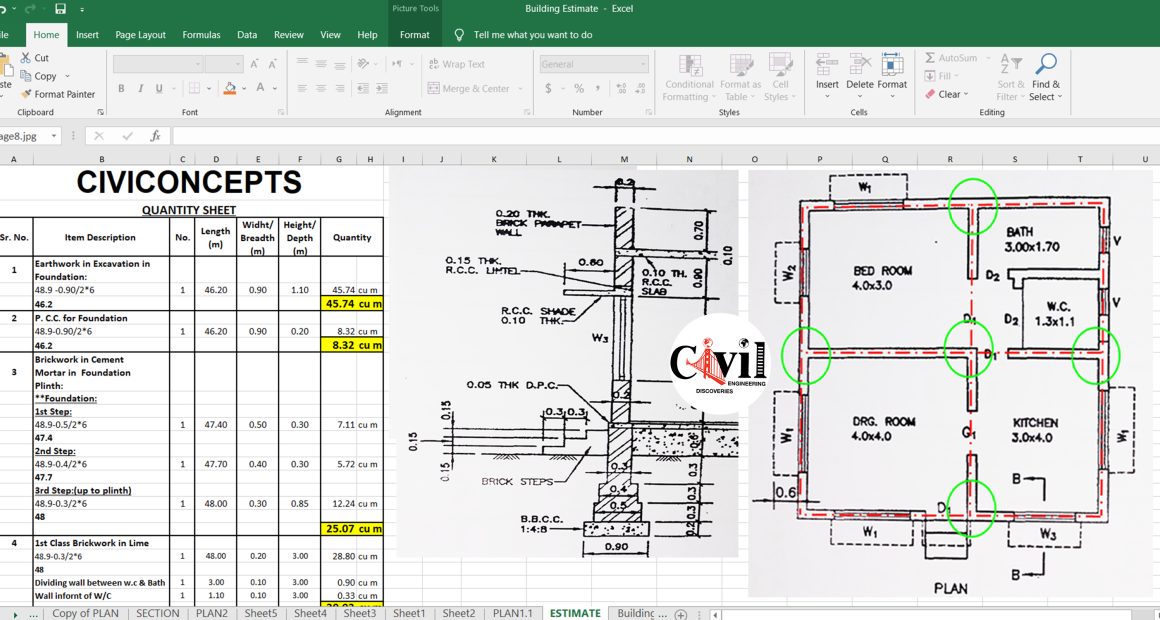
Task: Click the Save floppy disk icon
Action: pos(61,9)
